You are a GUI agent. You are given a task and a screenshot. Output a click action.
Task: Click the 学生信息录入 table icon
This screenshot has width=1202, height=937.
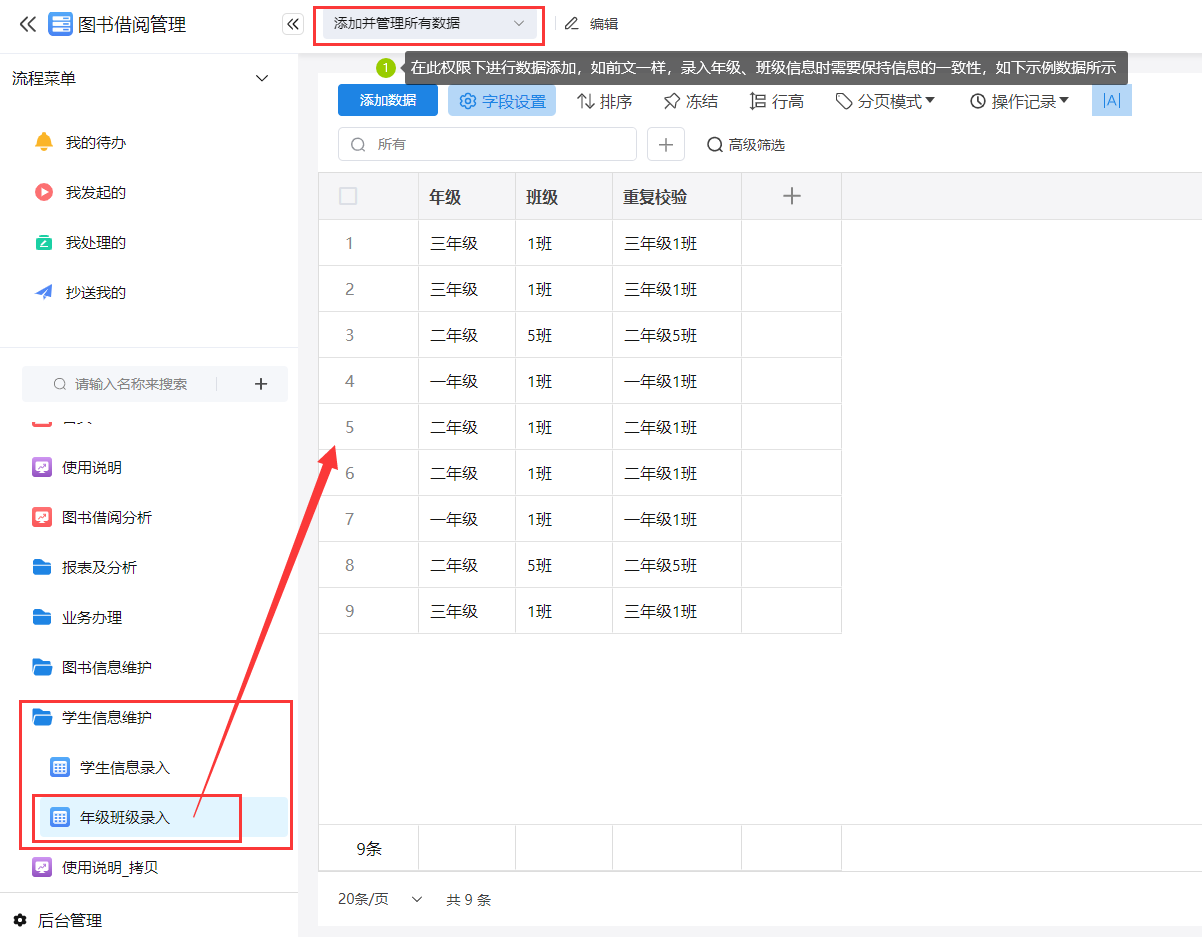[60, 767]
